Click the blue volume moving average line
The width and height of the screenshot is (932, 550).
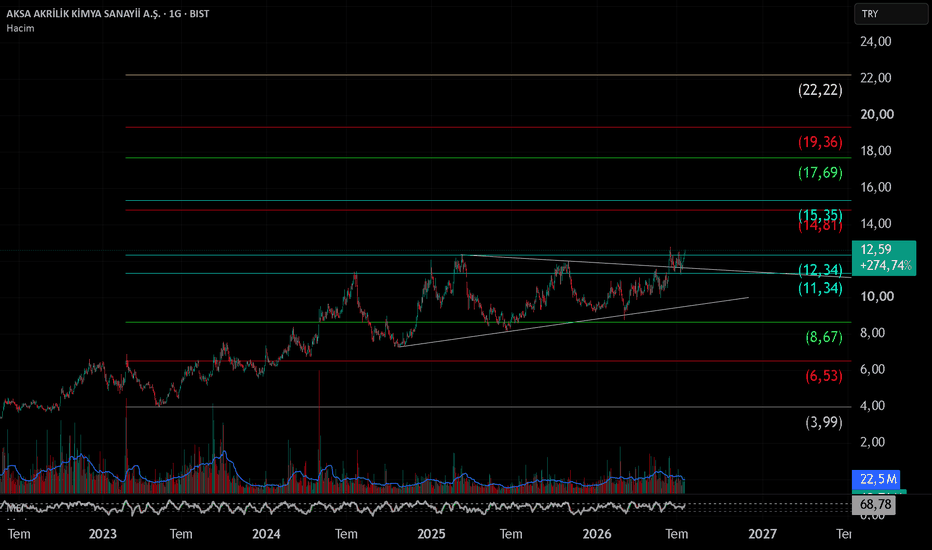click(x=357, y=479)
